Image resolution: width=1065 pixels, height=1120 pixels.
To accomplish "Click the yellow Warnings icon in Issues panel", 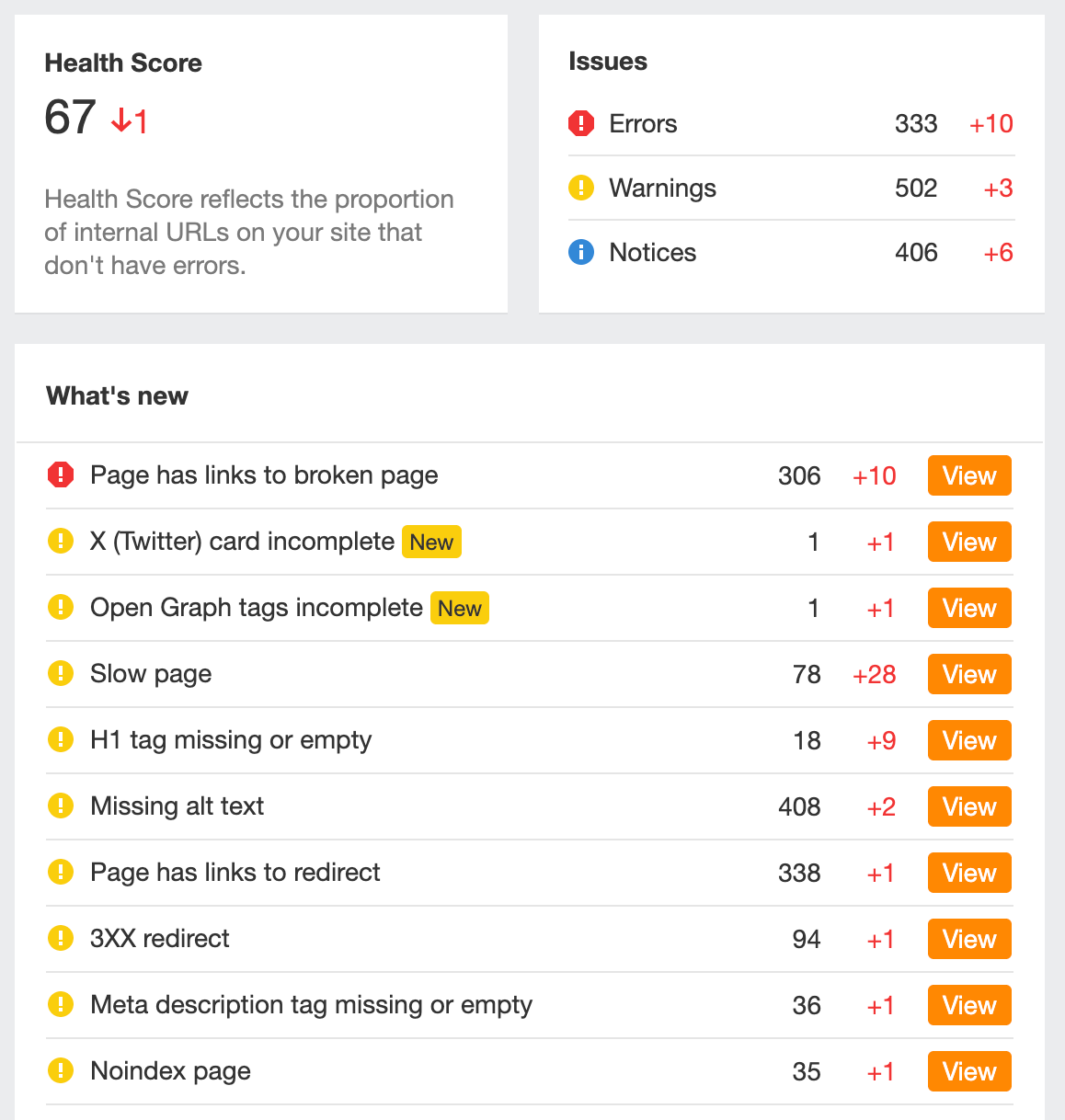I will (x=581, y=188).
